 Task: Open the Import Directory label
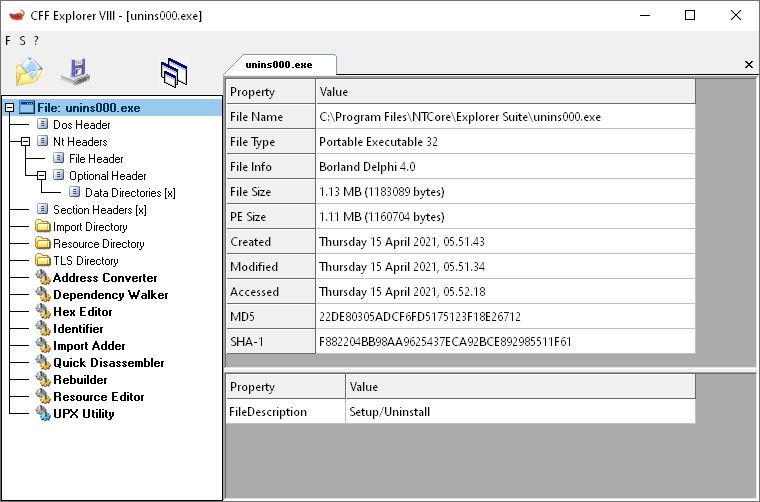click(x=90, y=226)
